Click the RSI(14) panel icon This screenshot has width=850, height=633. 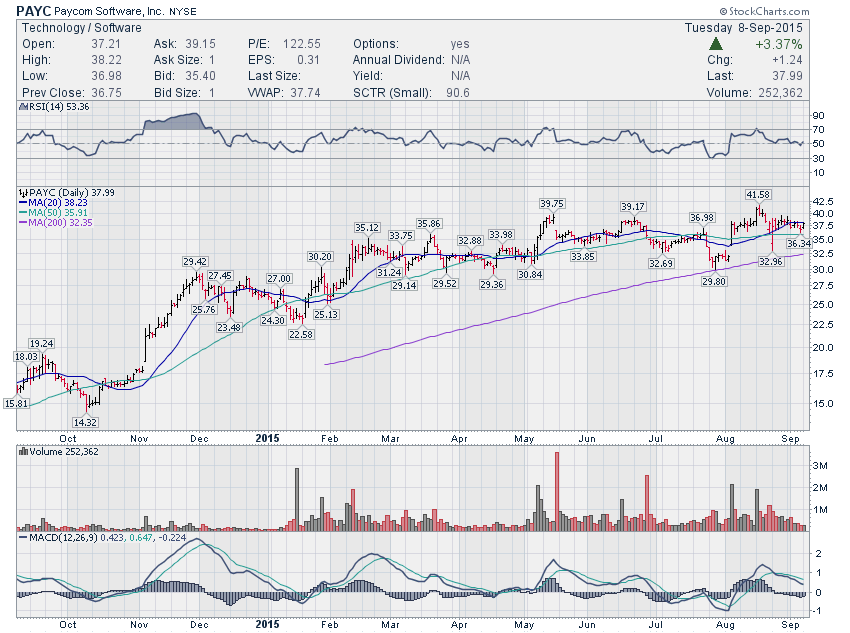coord(23,107)
